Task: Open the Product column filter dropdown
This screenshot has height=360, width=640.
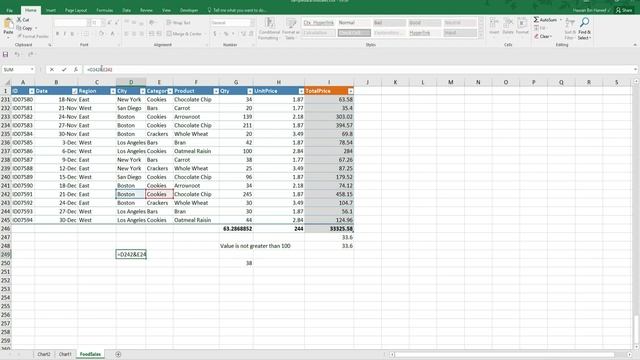Action: [x=216, y=91]
